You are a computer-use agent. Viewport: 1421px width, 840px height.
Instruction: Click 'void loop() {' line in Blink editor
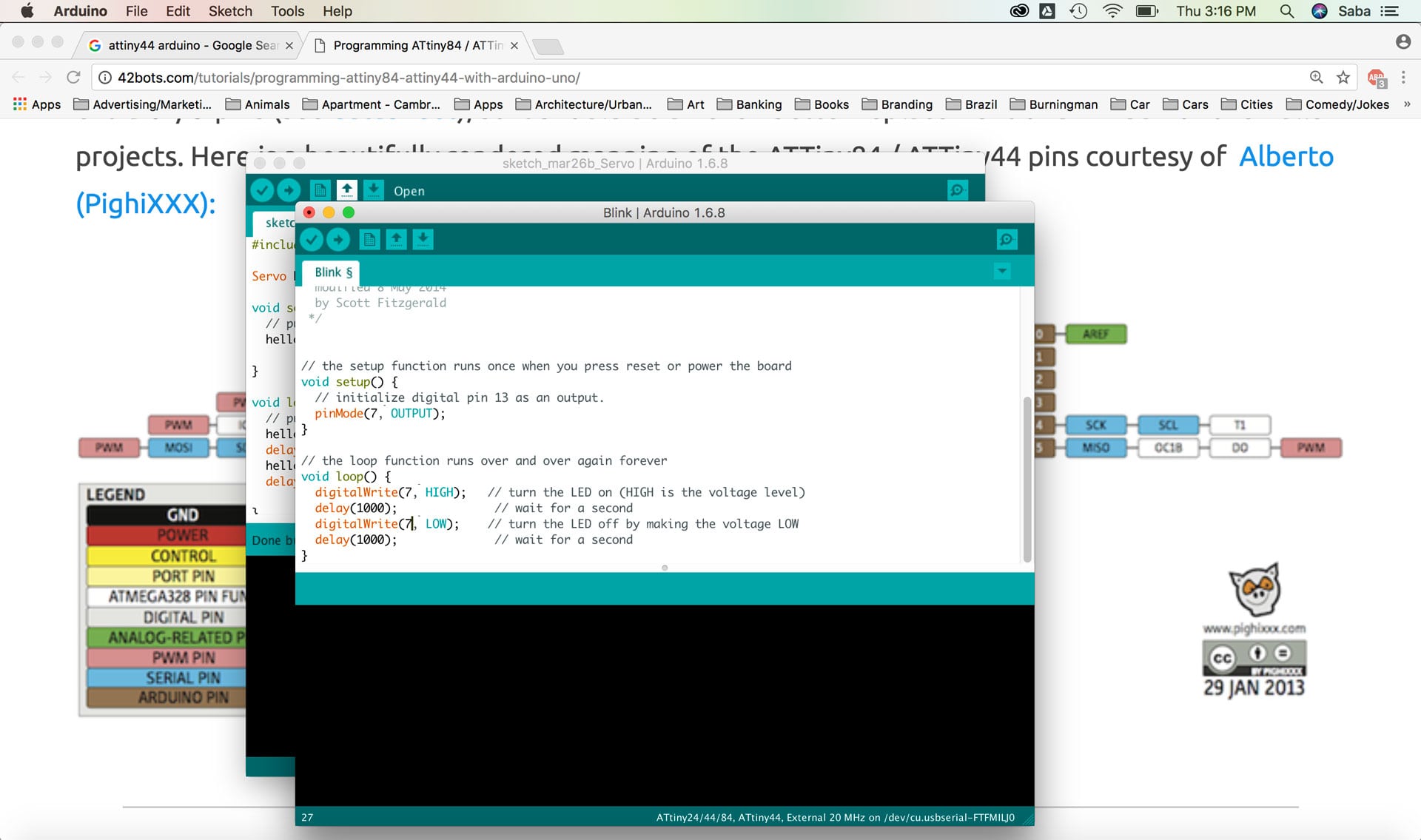pos(346,476)
